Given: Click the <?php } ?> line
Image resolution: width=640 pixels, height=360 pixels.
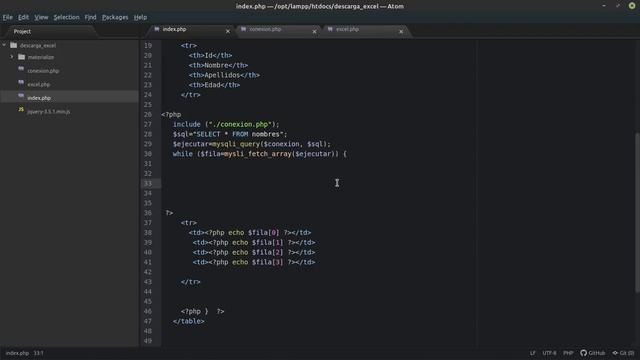Looking at the screenshot, I should coord(202,311).
